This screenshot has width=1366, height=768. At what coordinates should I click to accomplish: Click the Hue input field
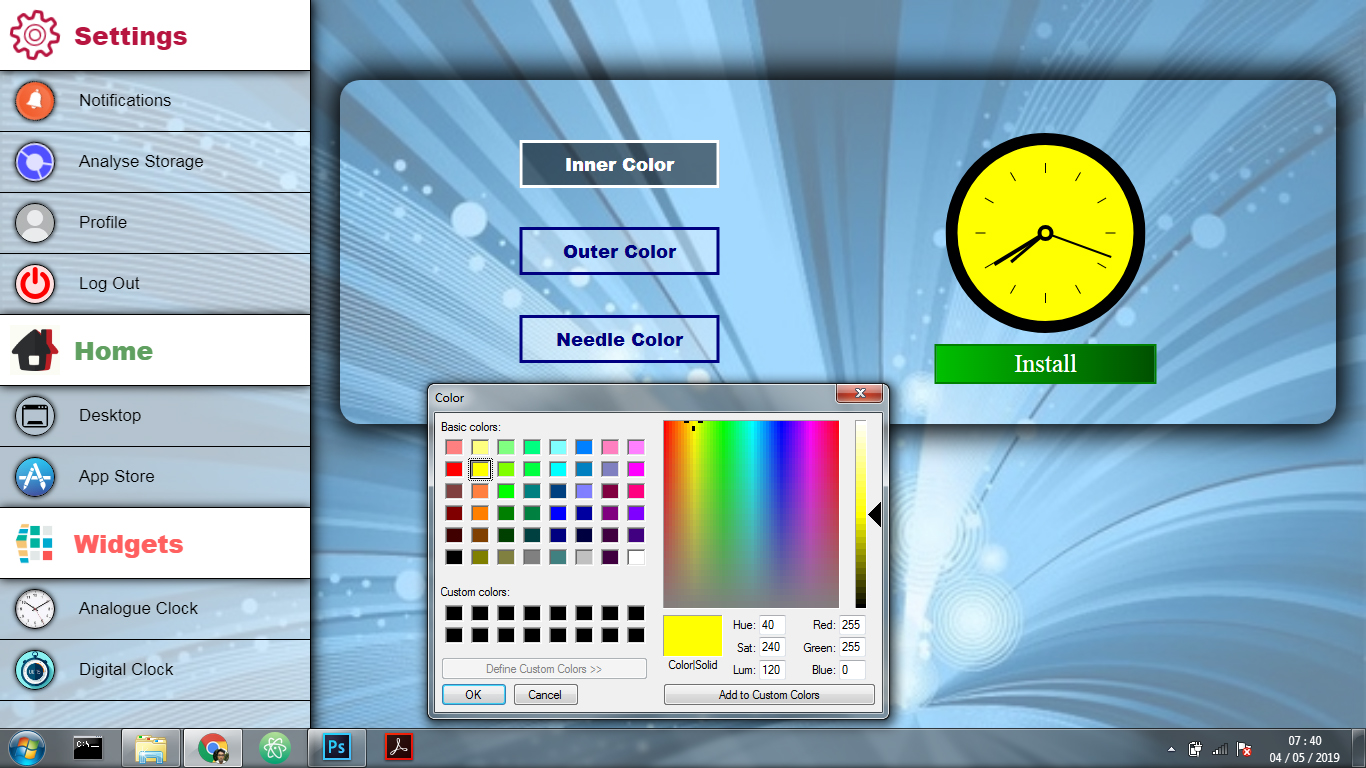tap(772, 625)
